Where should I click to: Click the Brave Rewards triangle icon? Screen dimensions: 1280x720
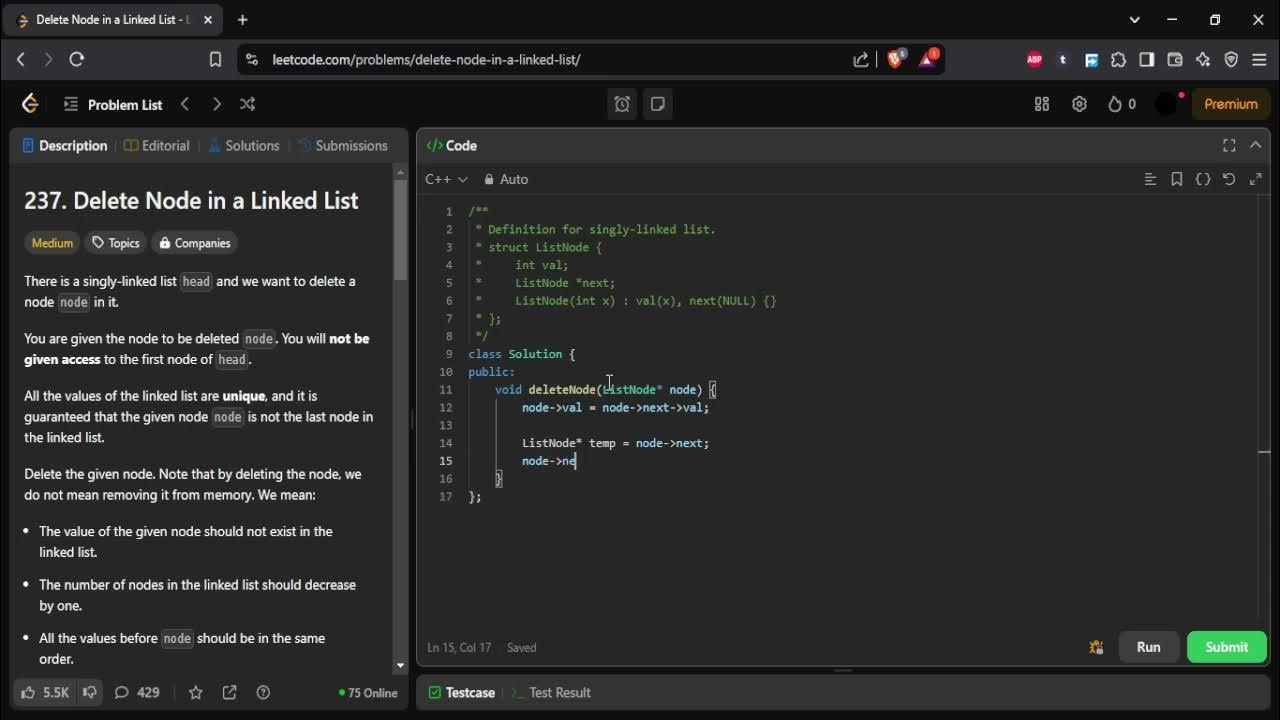coord(927,59)
